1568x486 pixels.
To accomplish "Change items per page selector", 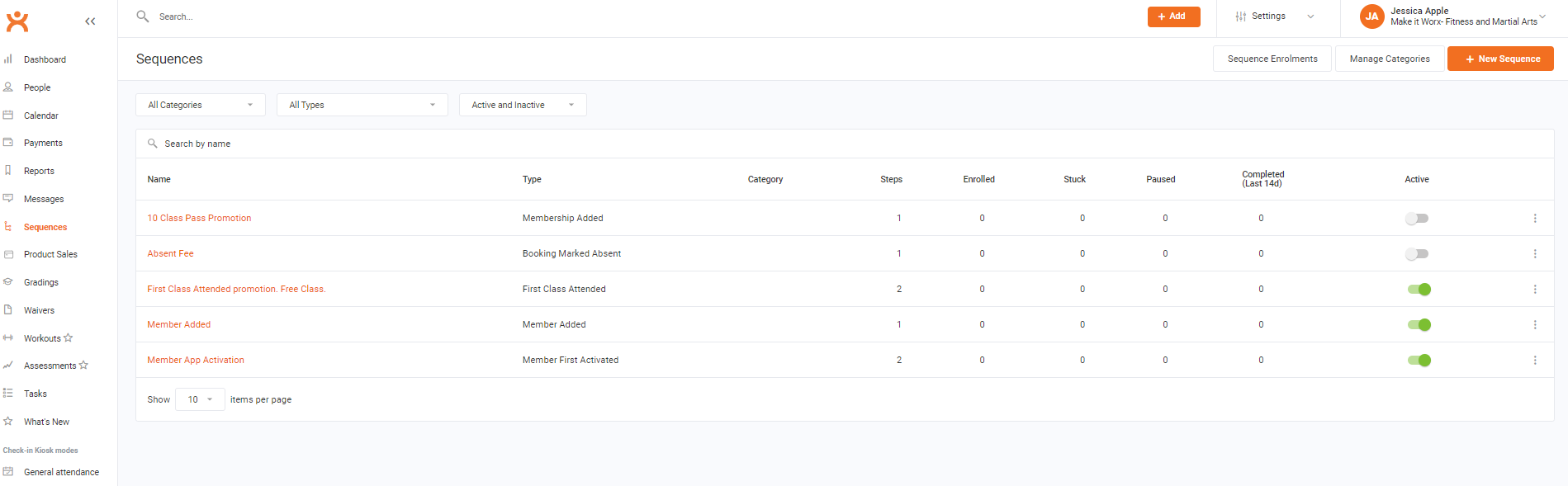I will (x=200, y=400).
